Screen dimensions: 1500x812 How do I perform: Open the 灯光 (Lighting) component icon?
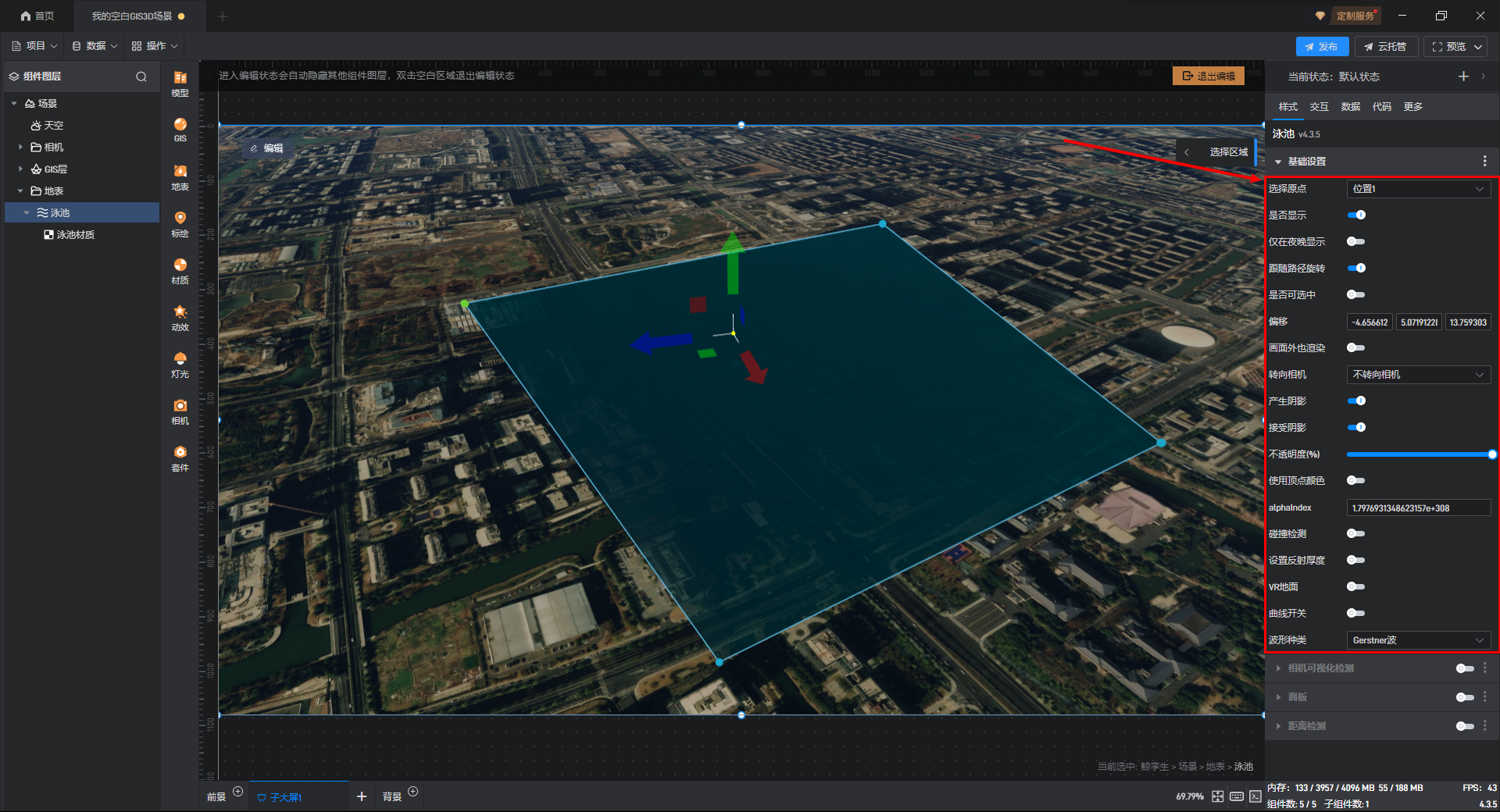coord(180,364)
